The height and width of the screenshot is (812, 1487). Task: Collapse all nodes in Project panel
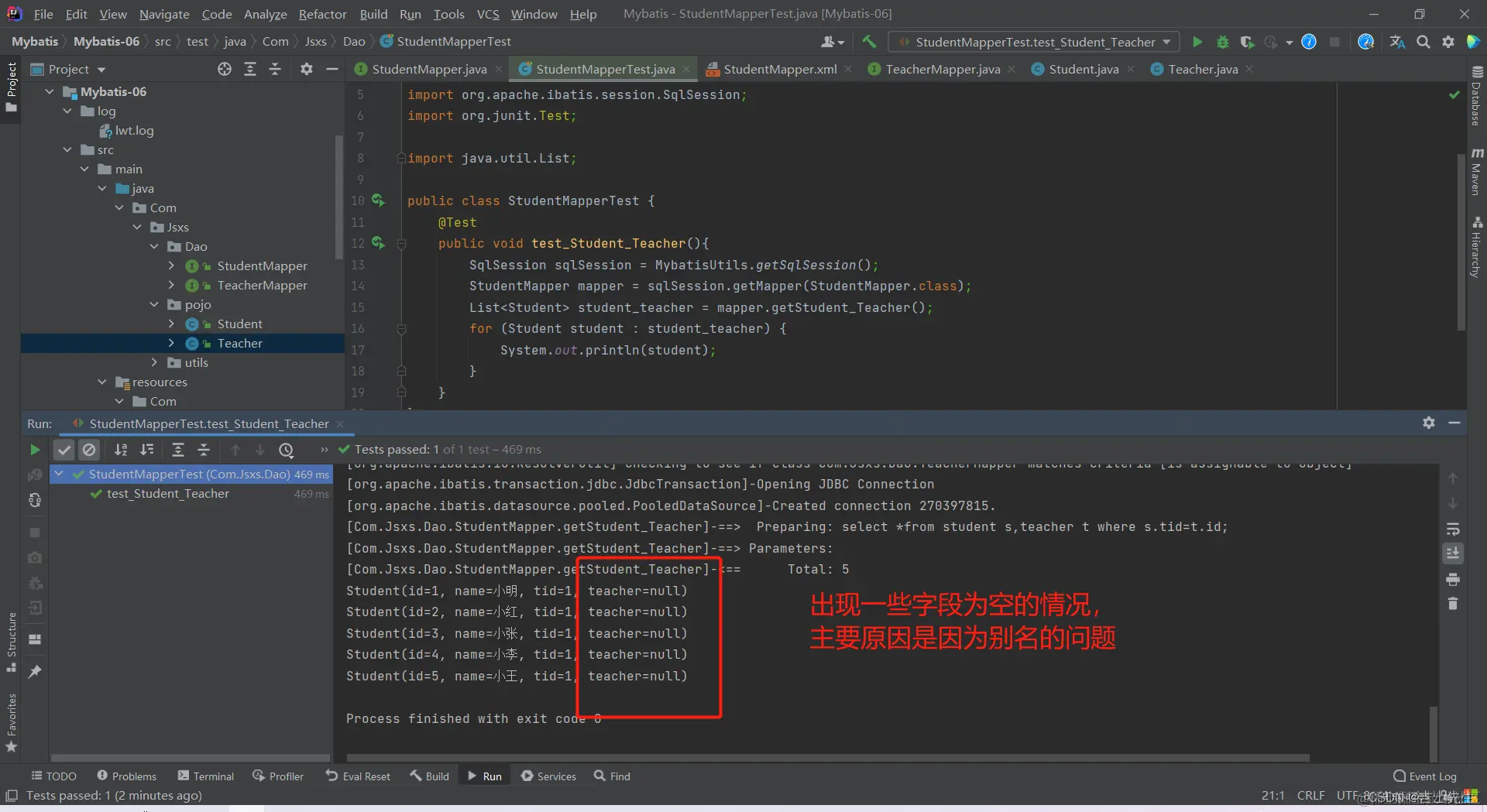[275, 69]
